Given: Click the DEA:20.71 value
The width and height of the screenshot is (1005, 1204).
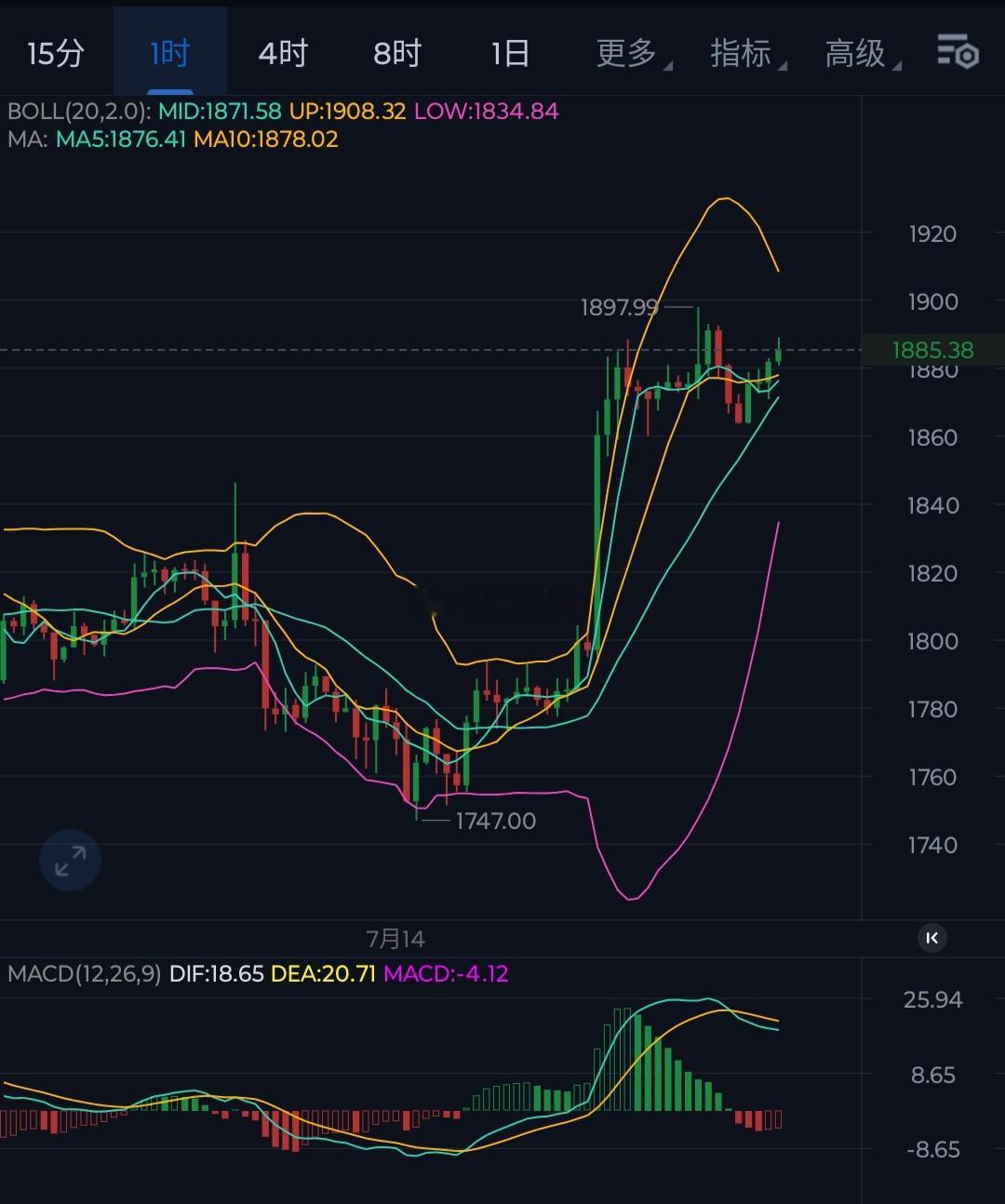Looking at the screenshot, I should click(x=323, y=974).
